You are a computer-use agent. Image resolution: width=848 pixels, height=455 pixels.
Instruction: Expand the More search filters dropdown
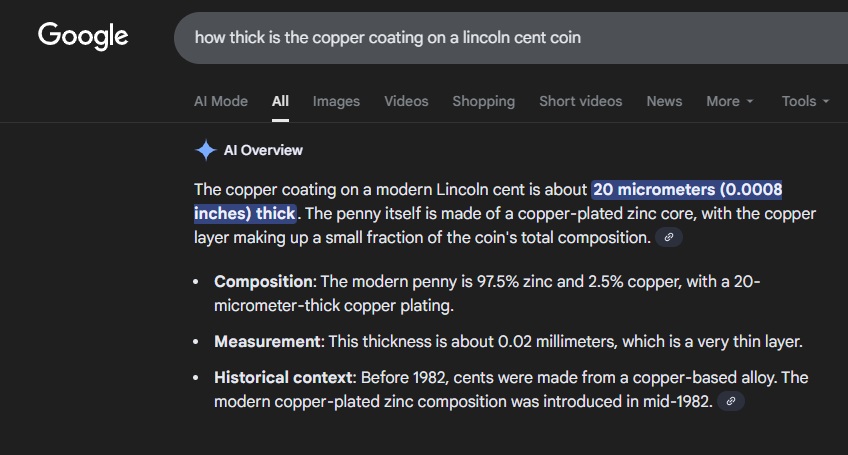click(x=729, y=101)
